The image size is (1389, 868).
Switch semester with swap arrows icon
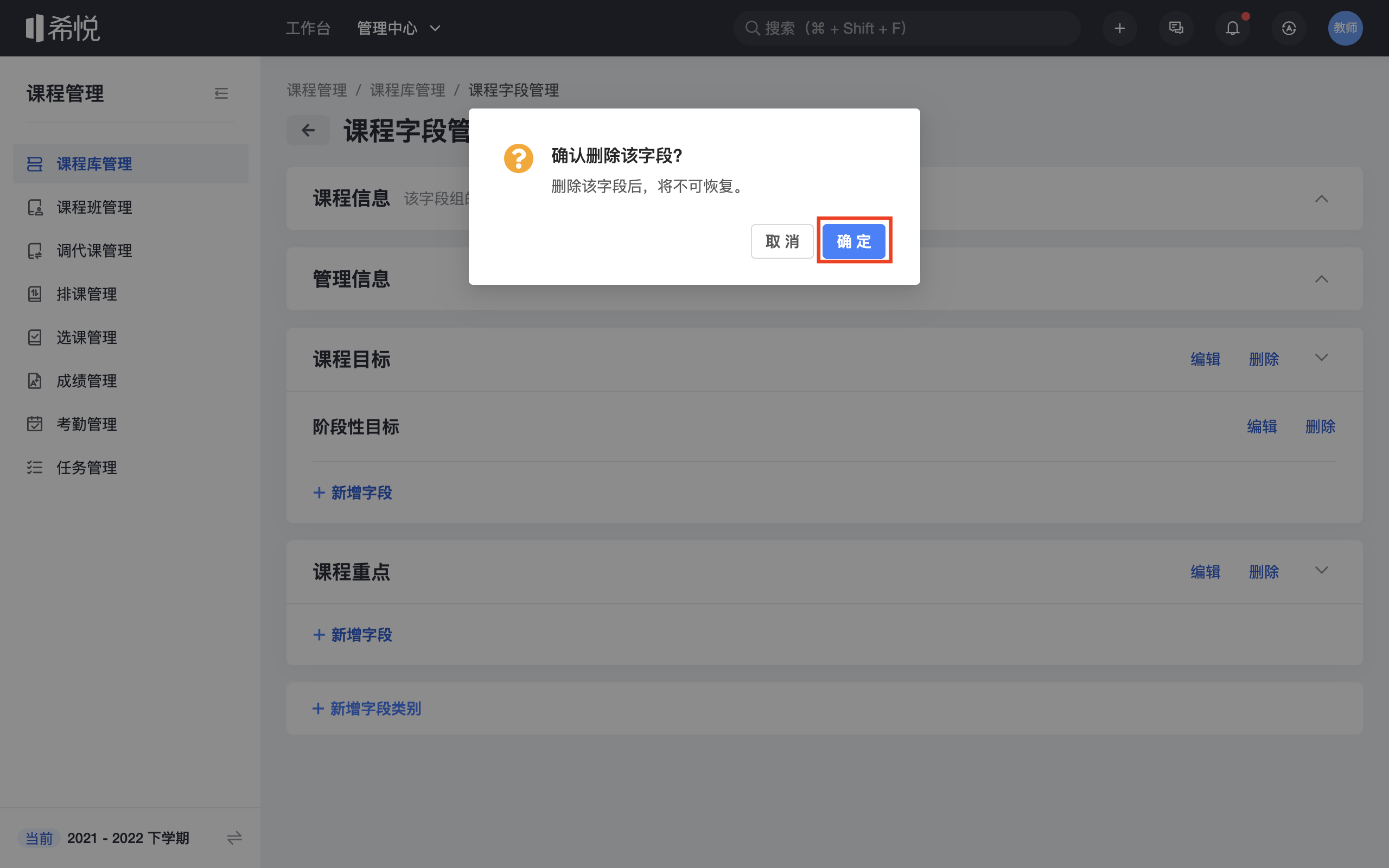(x=234, y=838)
